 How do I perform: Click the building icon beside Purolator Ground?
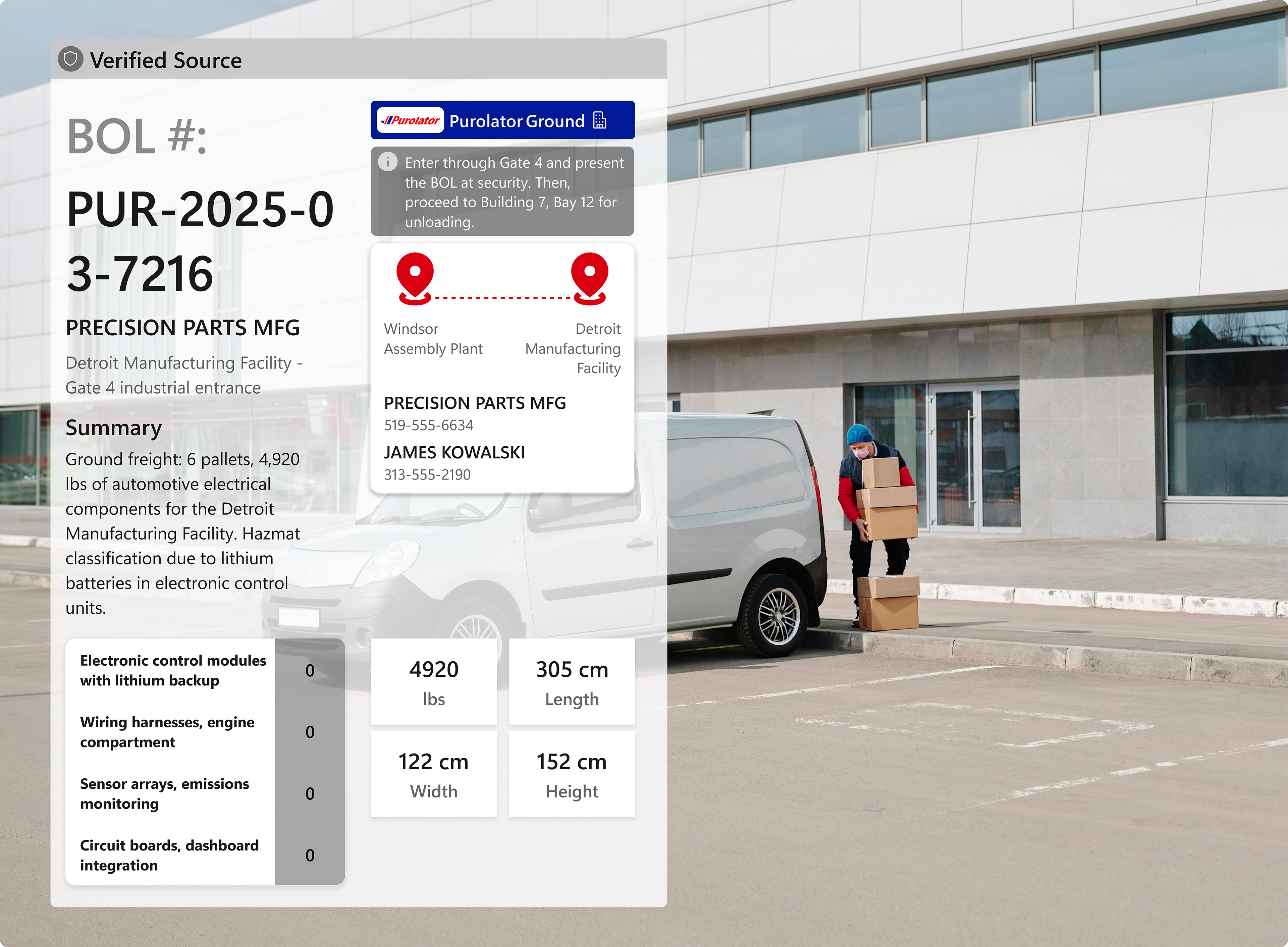coord(600,120)
